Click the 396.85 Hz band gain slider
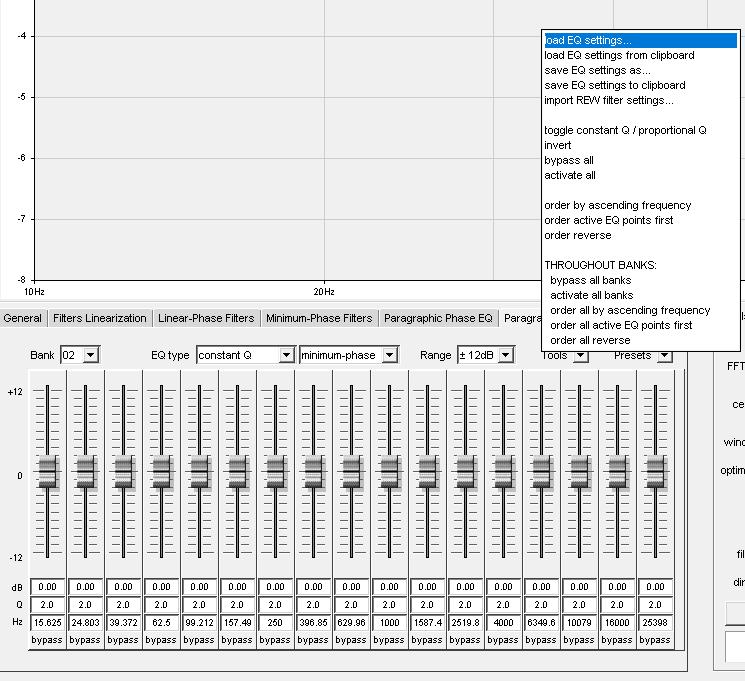Image resolution: width=745 pixels, height=681 pixels. click(x=314, y=472)
